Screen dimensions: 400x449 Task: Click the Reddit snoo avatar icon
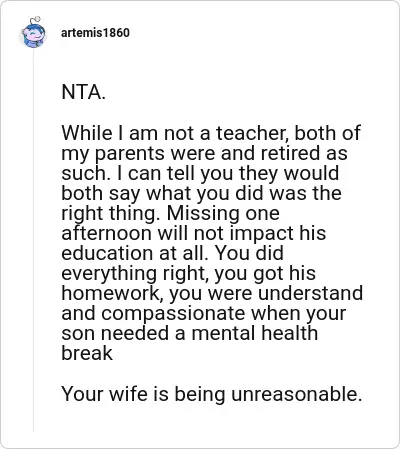pyautogui.click(x=33, y=33)
